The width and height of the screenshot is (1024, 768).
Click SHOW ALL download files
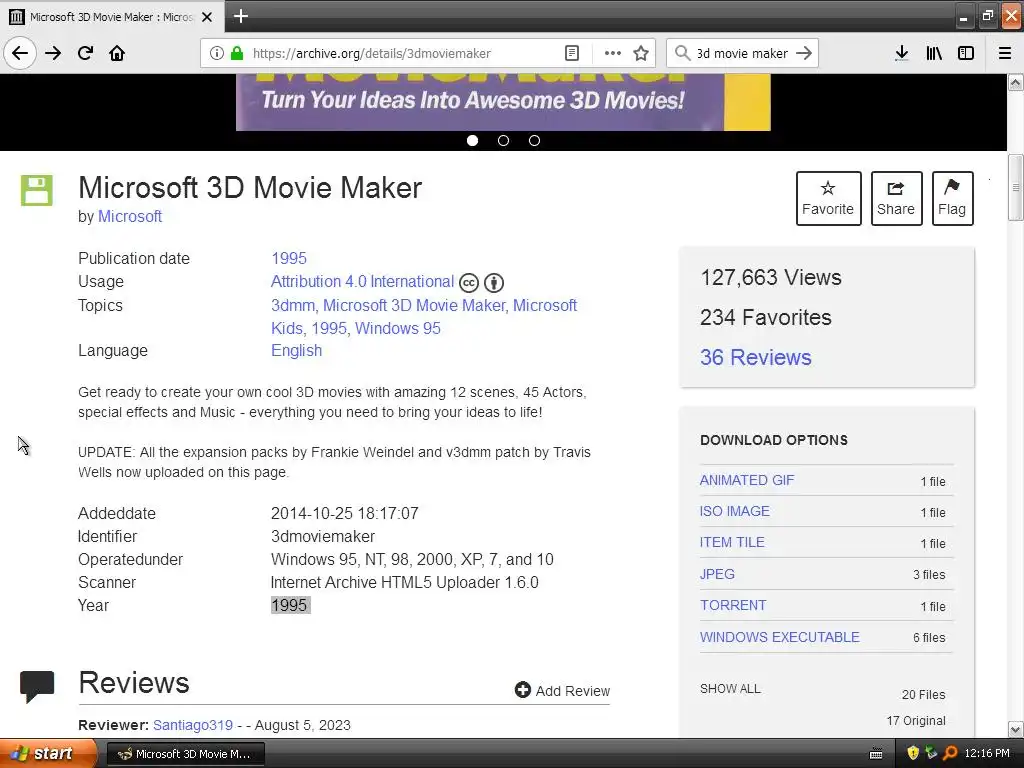pos(730,688)
